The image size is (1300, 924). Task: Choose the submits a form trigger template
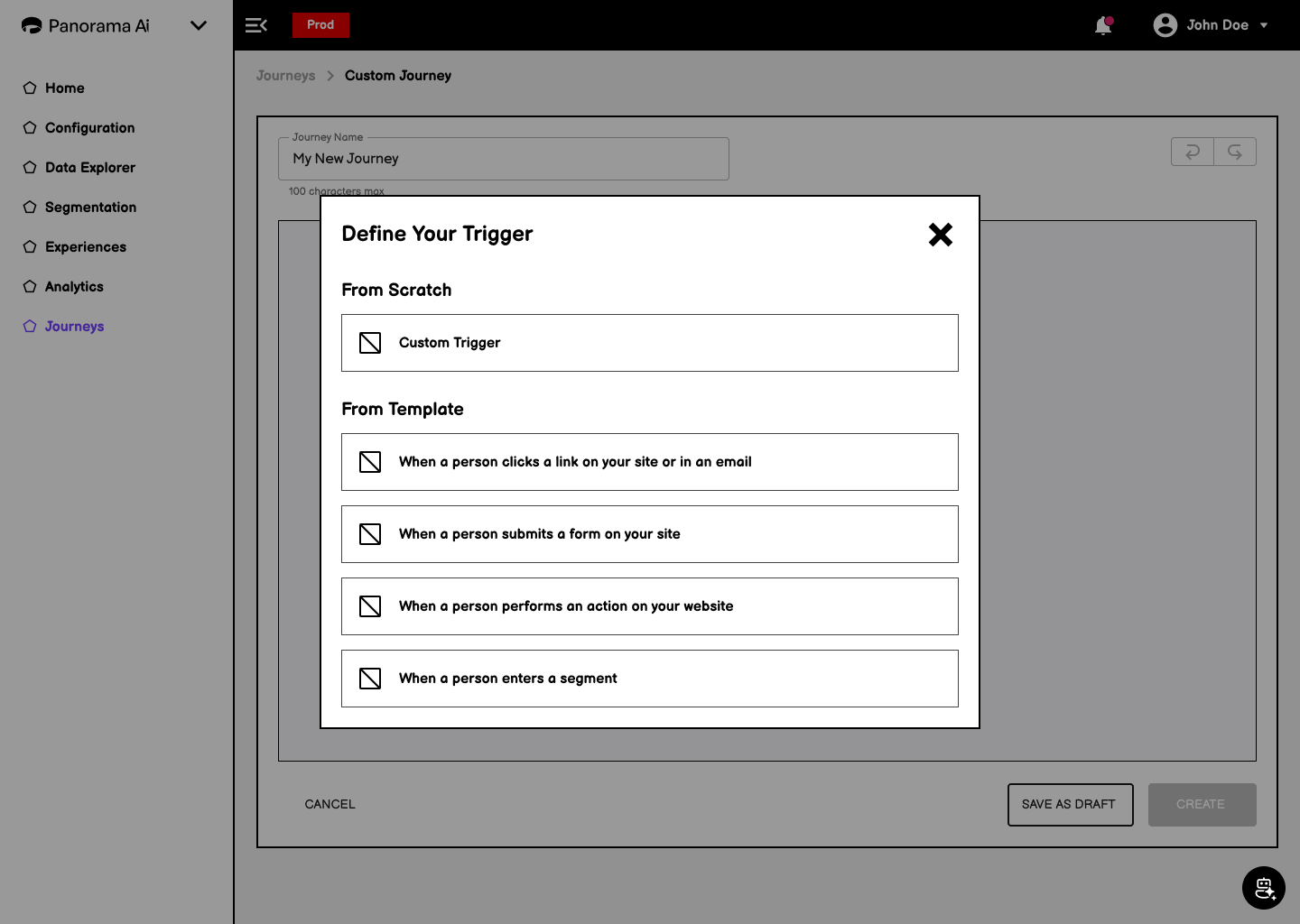650,534
